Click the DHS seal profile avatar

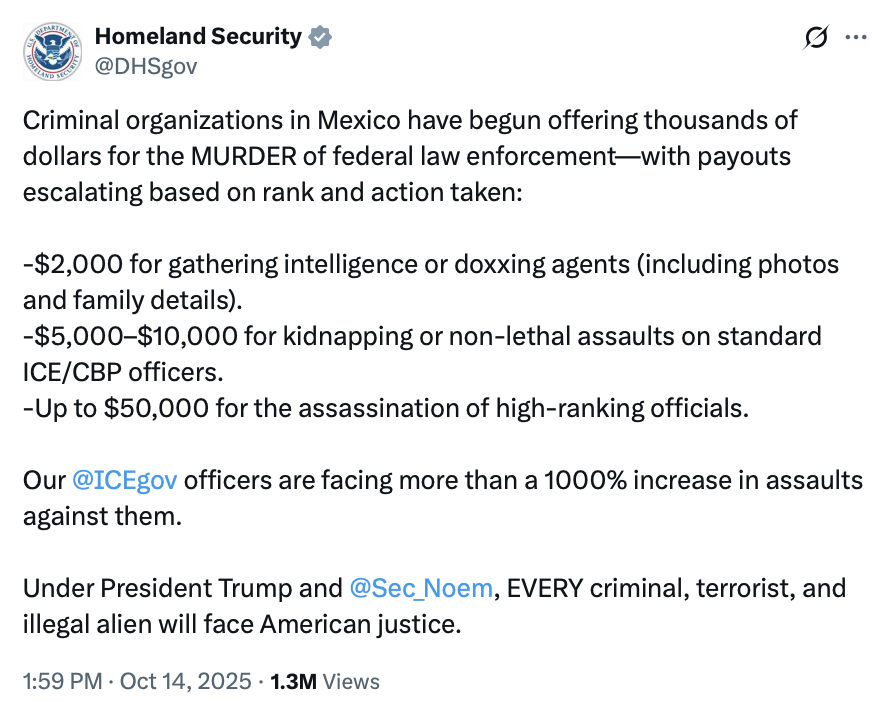click(49, 51)
